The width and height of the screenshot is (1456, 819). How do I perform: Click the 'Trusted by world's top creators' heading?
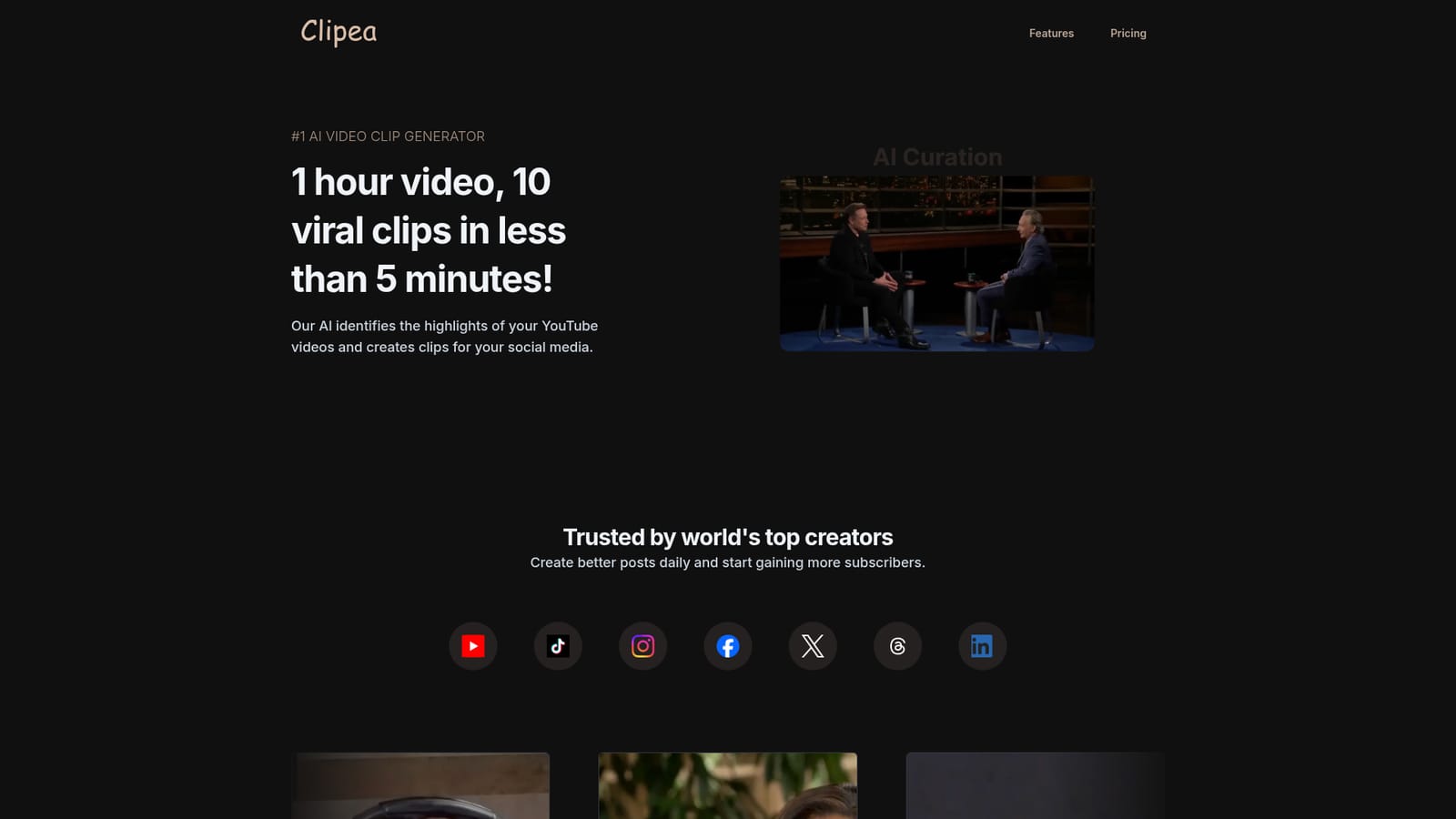point(728,537)
